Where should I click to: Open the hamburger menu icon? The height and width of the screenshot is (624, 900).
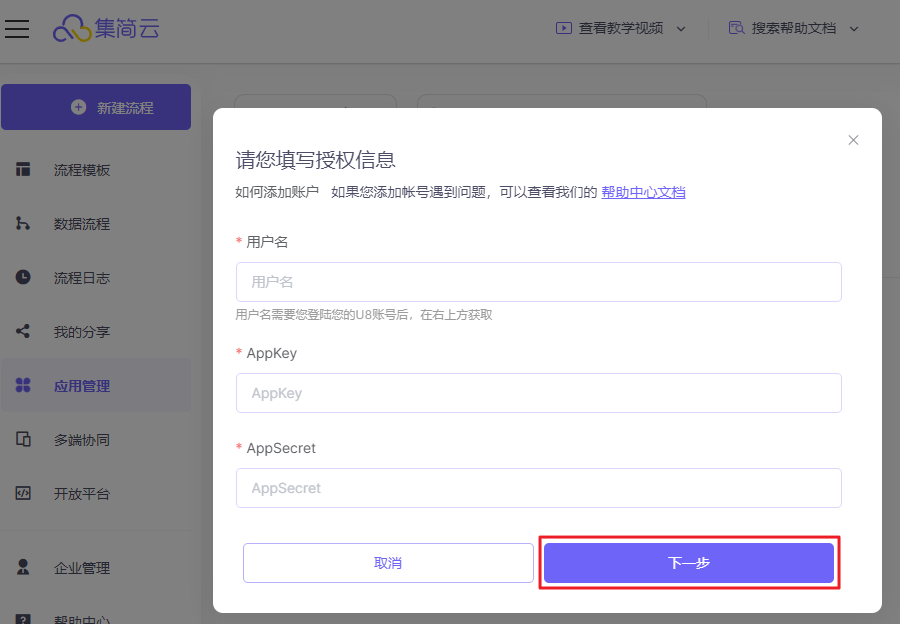17,29
